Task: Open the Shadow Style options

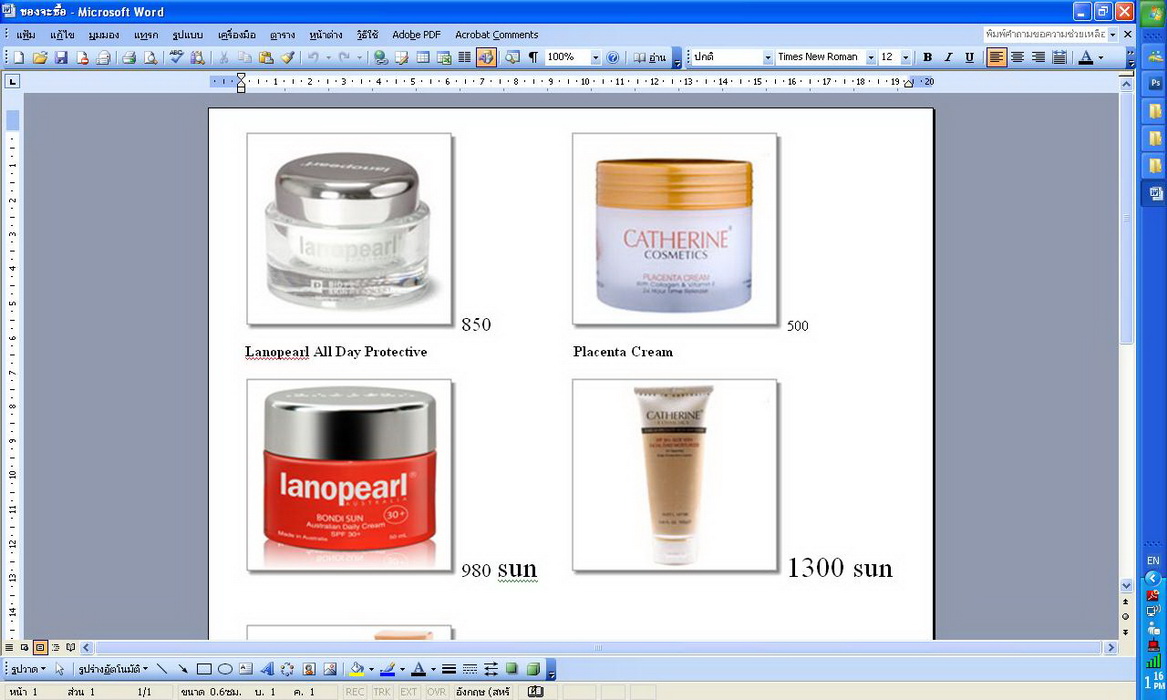Action: click(512, 670)
